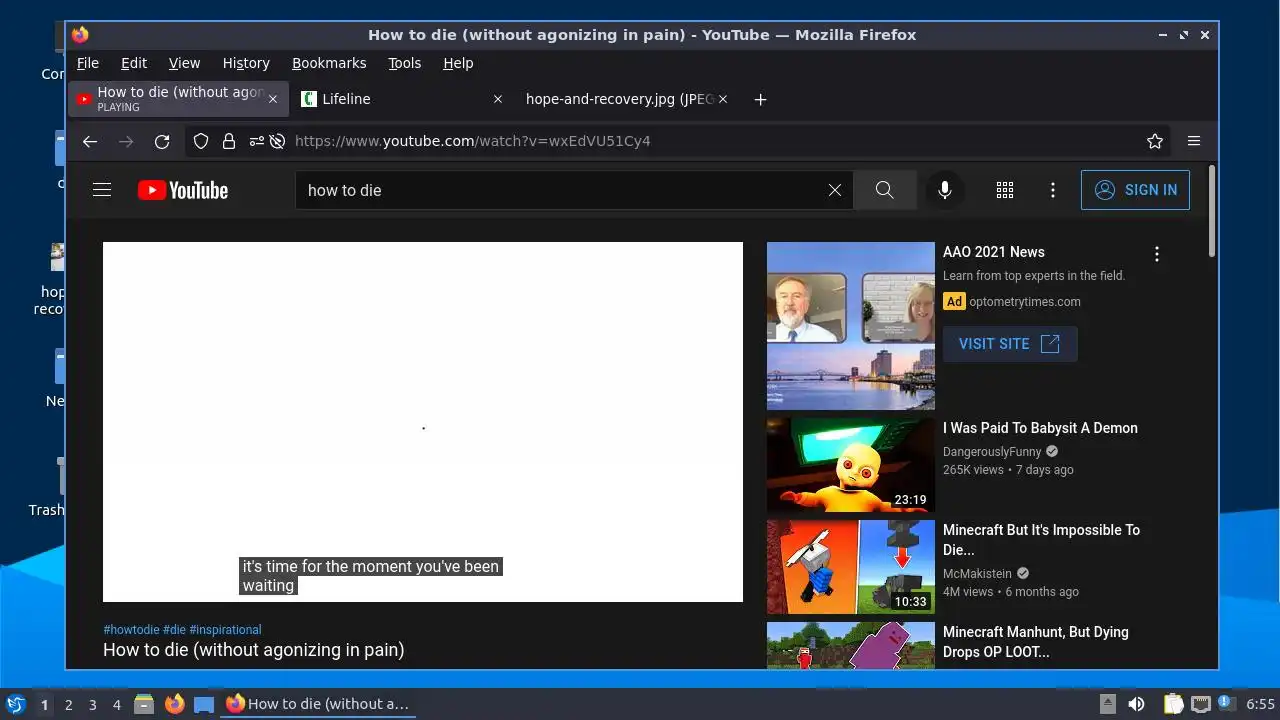The height and width of the screenshot is (720, 1280).
Task: Open the taskbar start menu icon
Action: click(15, 704)
